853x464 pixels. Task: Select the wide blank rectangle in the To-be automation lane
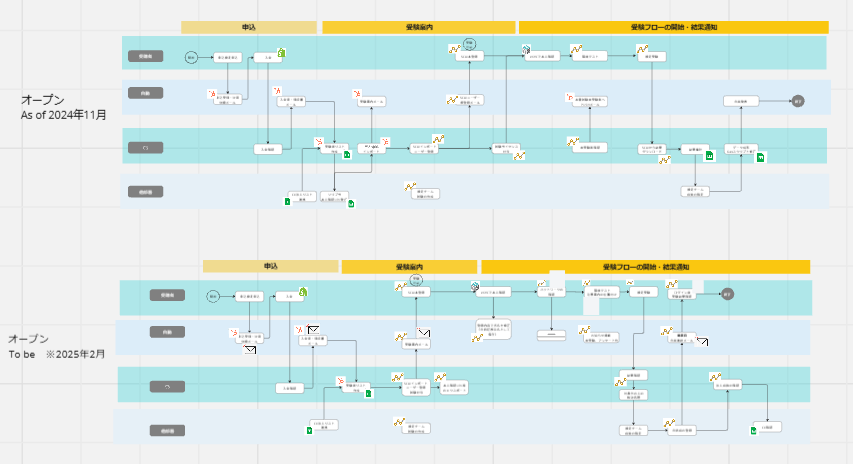click(551, 336)
